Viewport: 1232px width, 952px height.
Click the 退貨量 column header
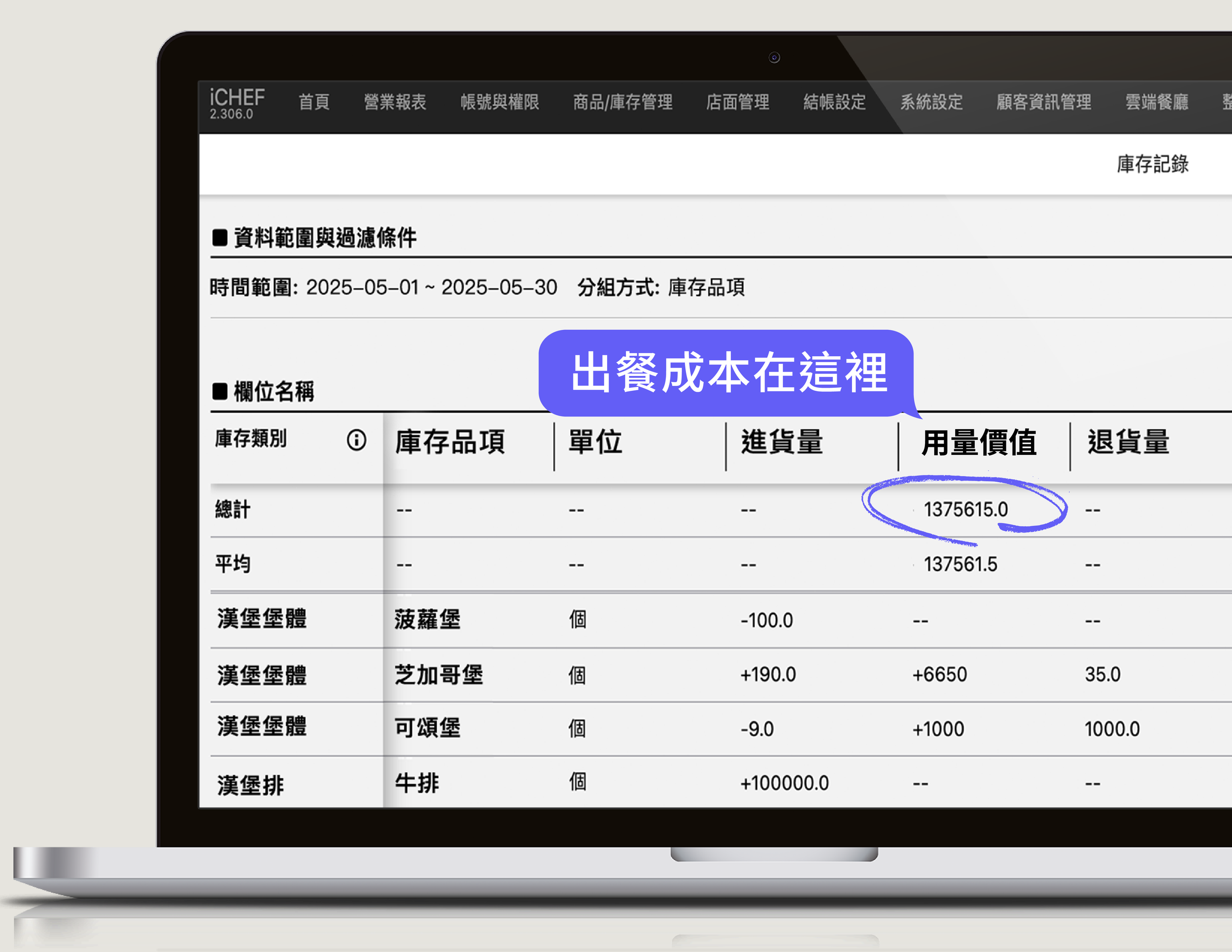1128,442
